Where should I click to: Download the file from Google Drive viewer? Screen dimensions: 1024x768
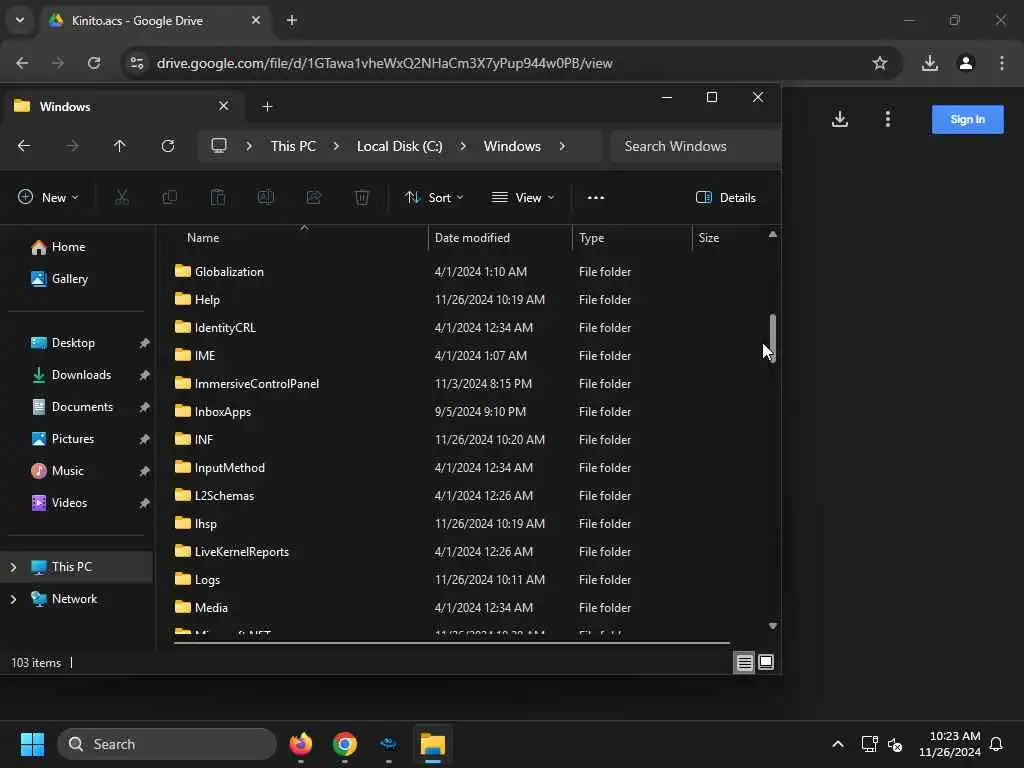(x=840, y=119)
